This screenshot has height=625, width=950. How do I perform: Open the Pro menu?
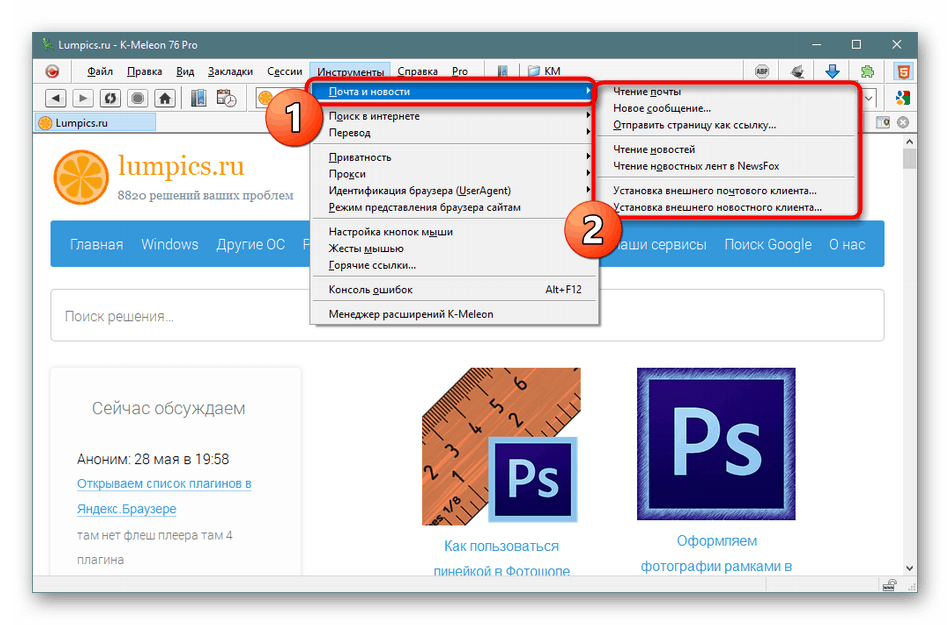[x=460, y=71]
